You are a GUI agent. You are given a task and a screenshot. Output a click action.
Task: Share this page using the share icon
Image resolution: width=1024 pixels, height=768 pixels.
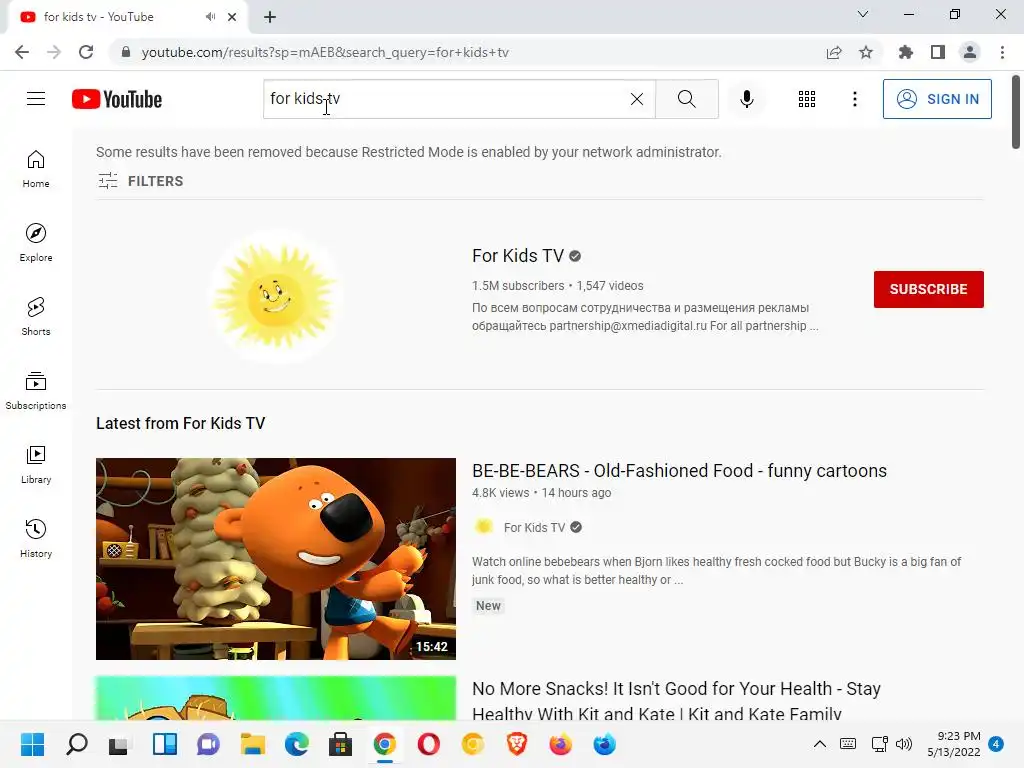834,52
